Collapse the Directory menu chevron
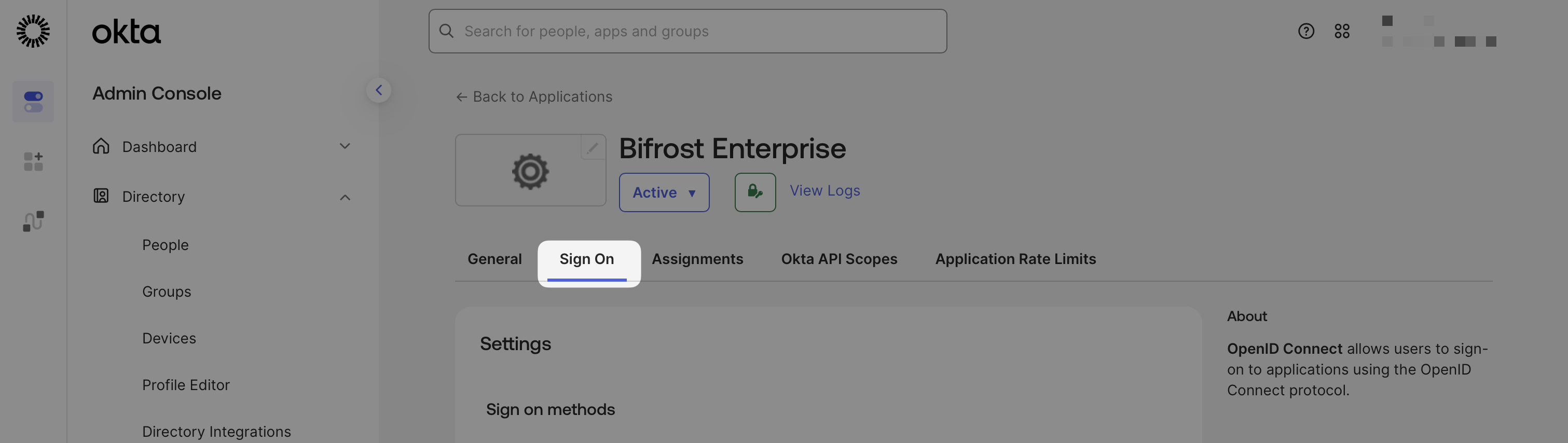 [x=345, y=197]
